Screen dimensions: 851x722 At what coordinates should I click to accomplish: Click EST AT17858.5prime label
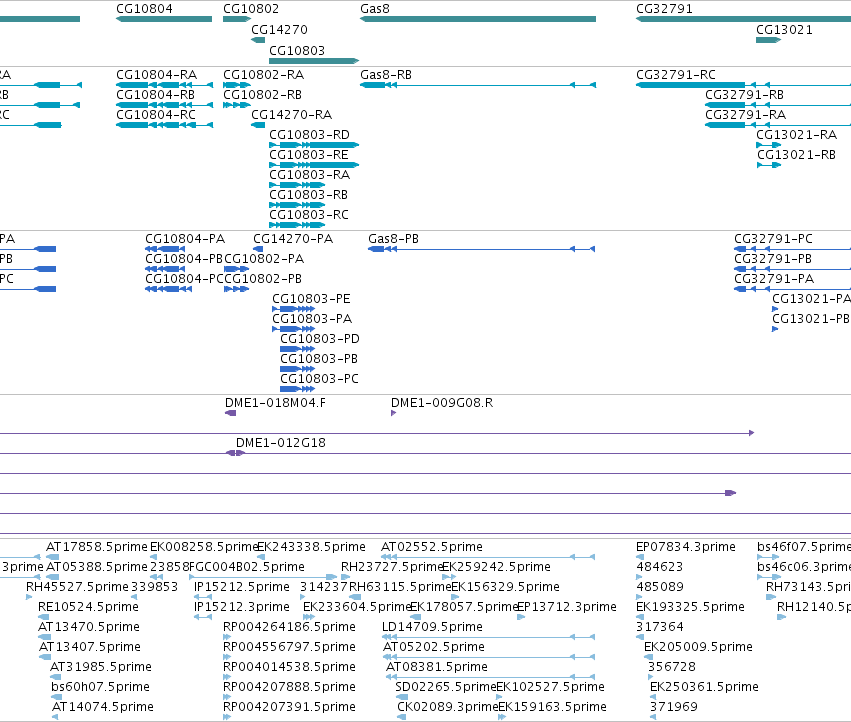97,547
